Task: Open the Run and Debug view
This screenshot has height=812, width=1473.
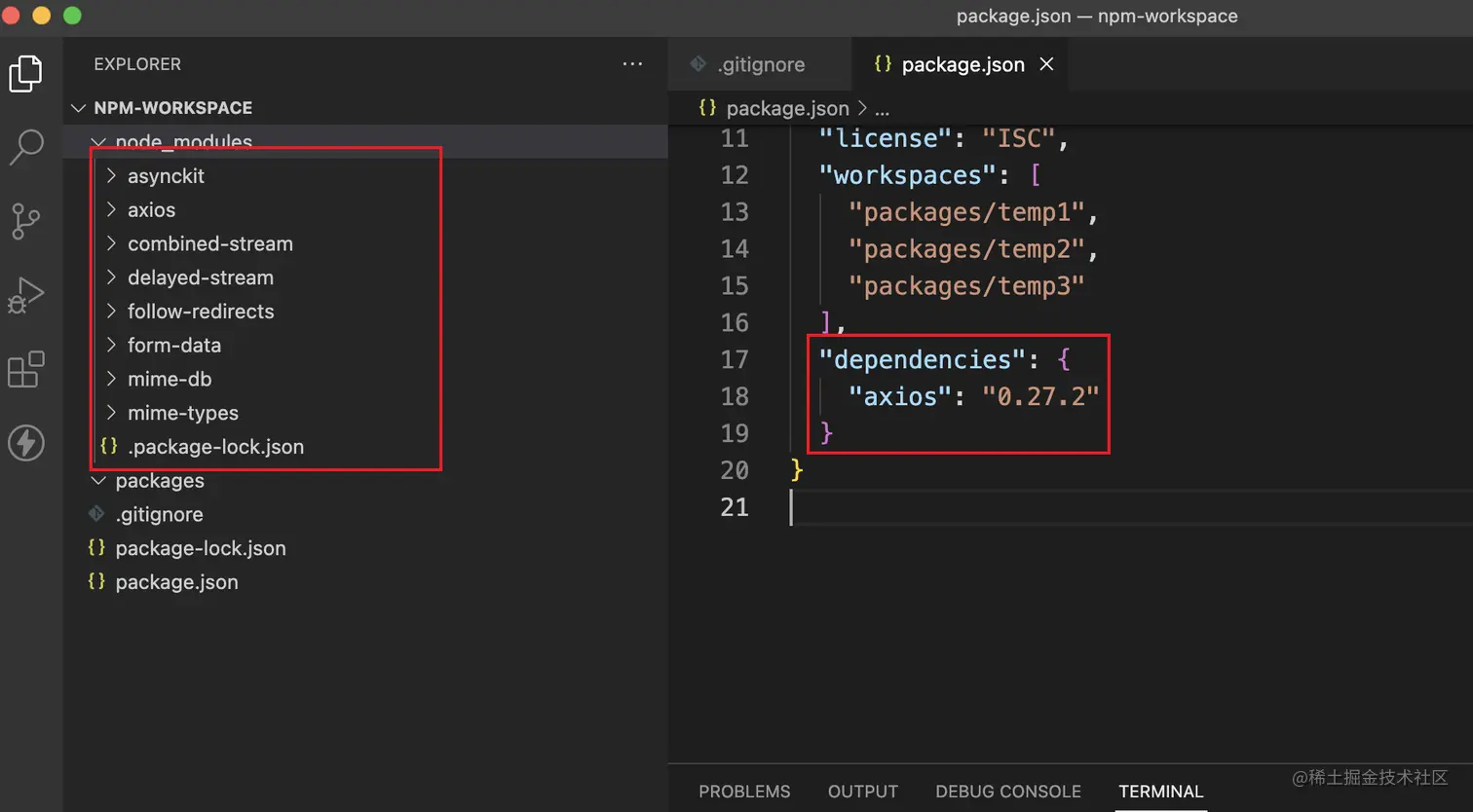Action: (26, 295)
